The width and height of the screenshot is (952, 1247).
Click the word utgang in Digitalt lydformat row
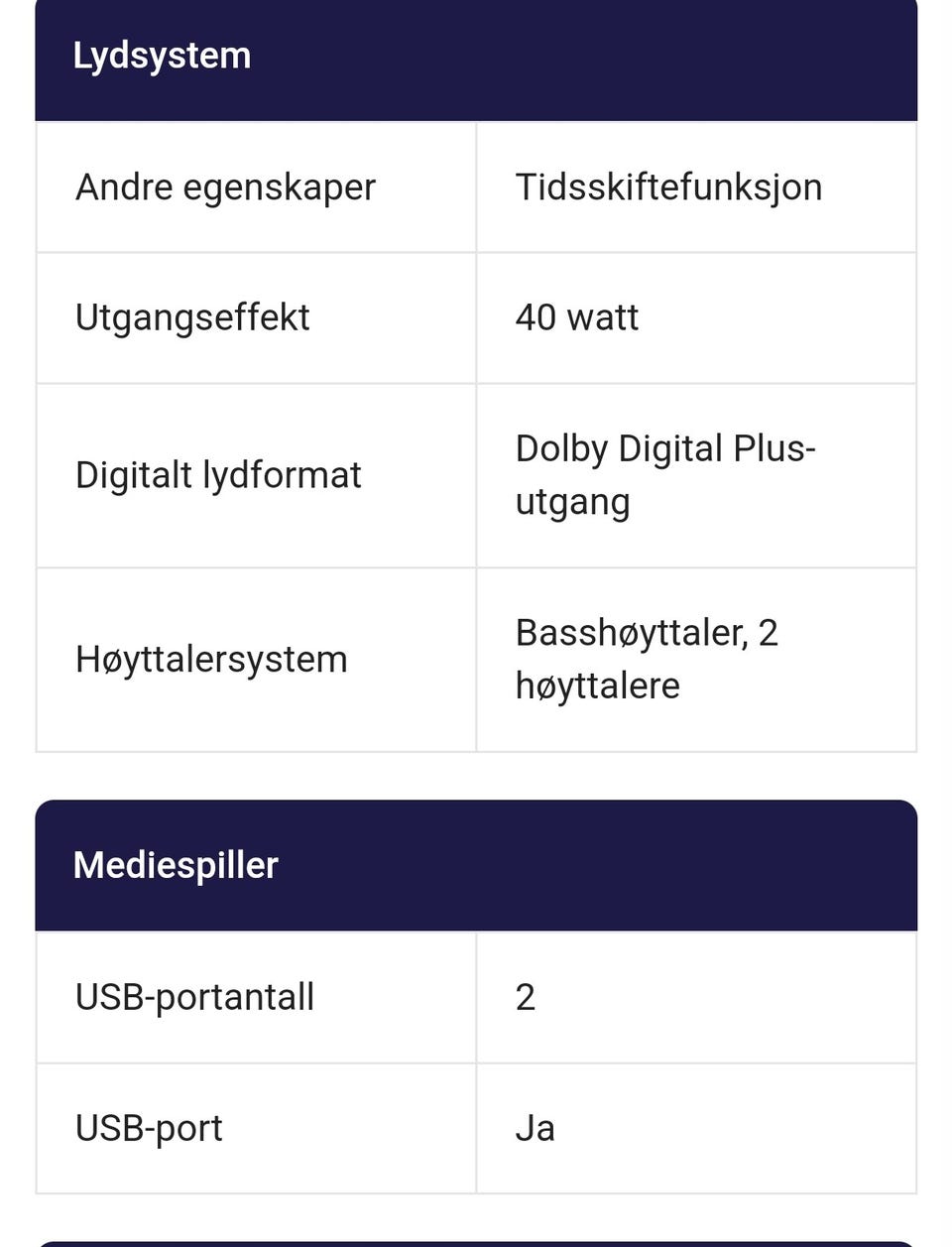572,502
